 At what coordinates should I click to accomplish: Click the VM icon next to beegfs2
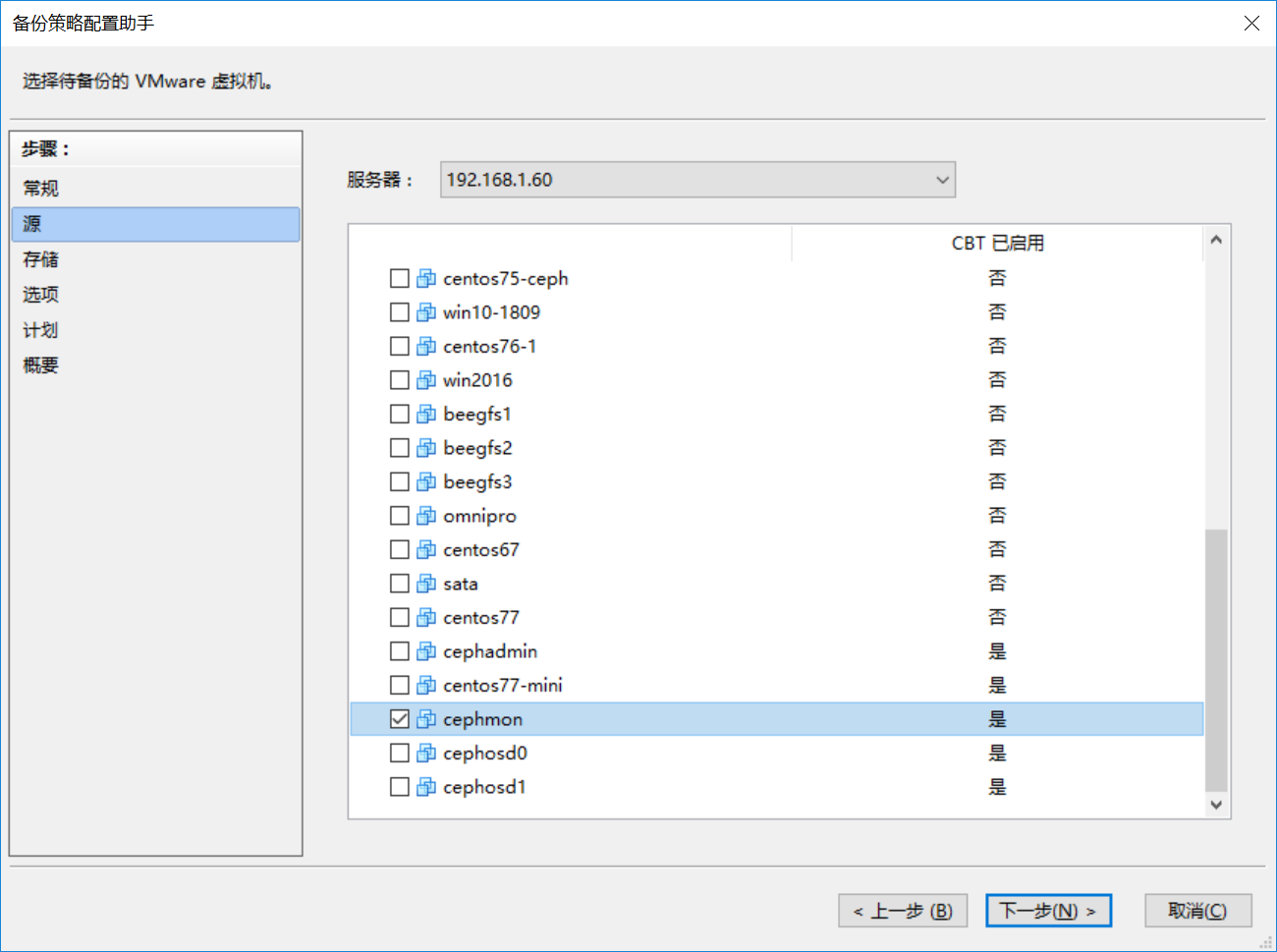[425, 448]
